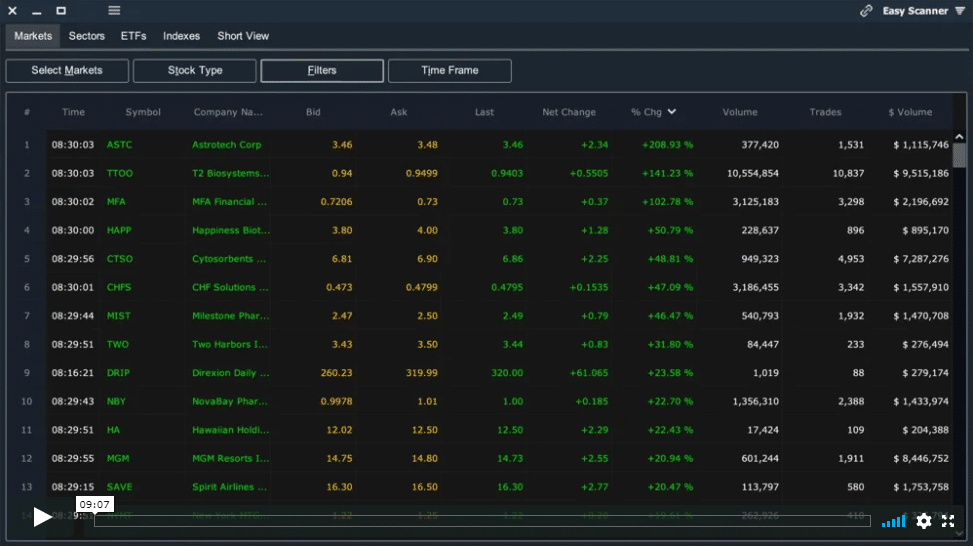
Task: Sort by the Trades column header
Action: (x=825, y=112)
